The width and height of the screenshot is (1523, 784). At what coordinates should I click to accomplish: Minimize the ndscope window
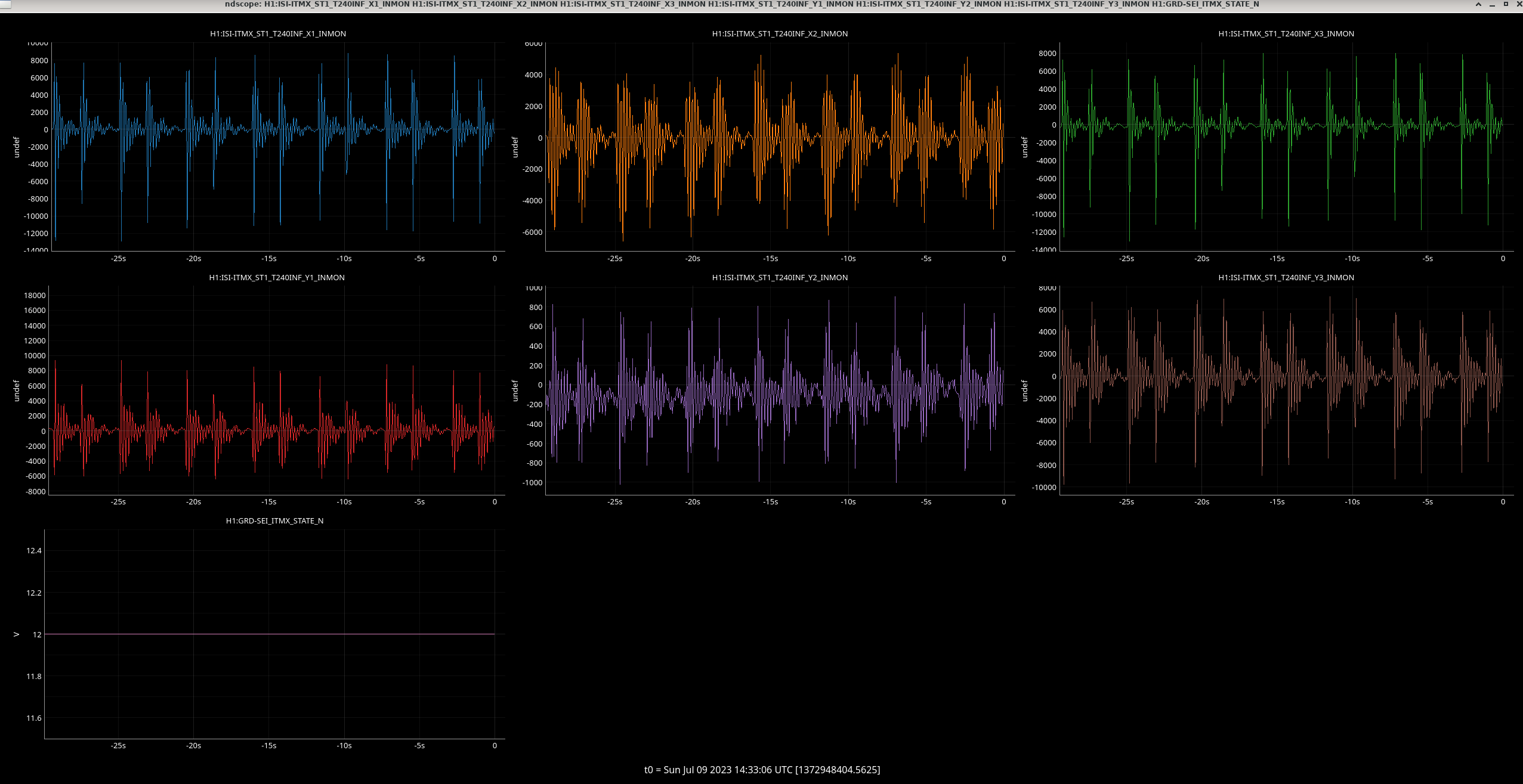click(1492, 4)
